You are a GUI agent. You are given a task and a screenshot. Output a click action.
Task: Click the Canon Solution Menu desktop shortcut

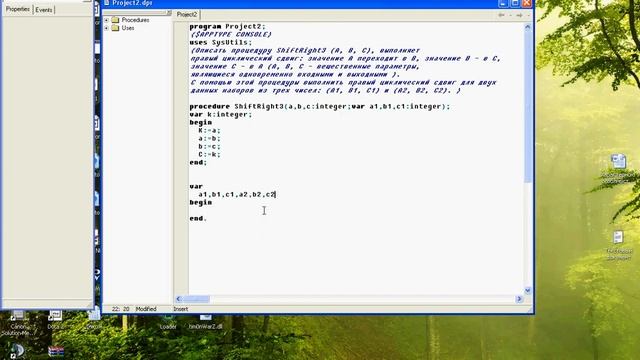coord(18,323)
